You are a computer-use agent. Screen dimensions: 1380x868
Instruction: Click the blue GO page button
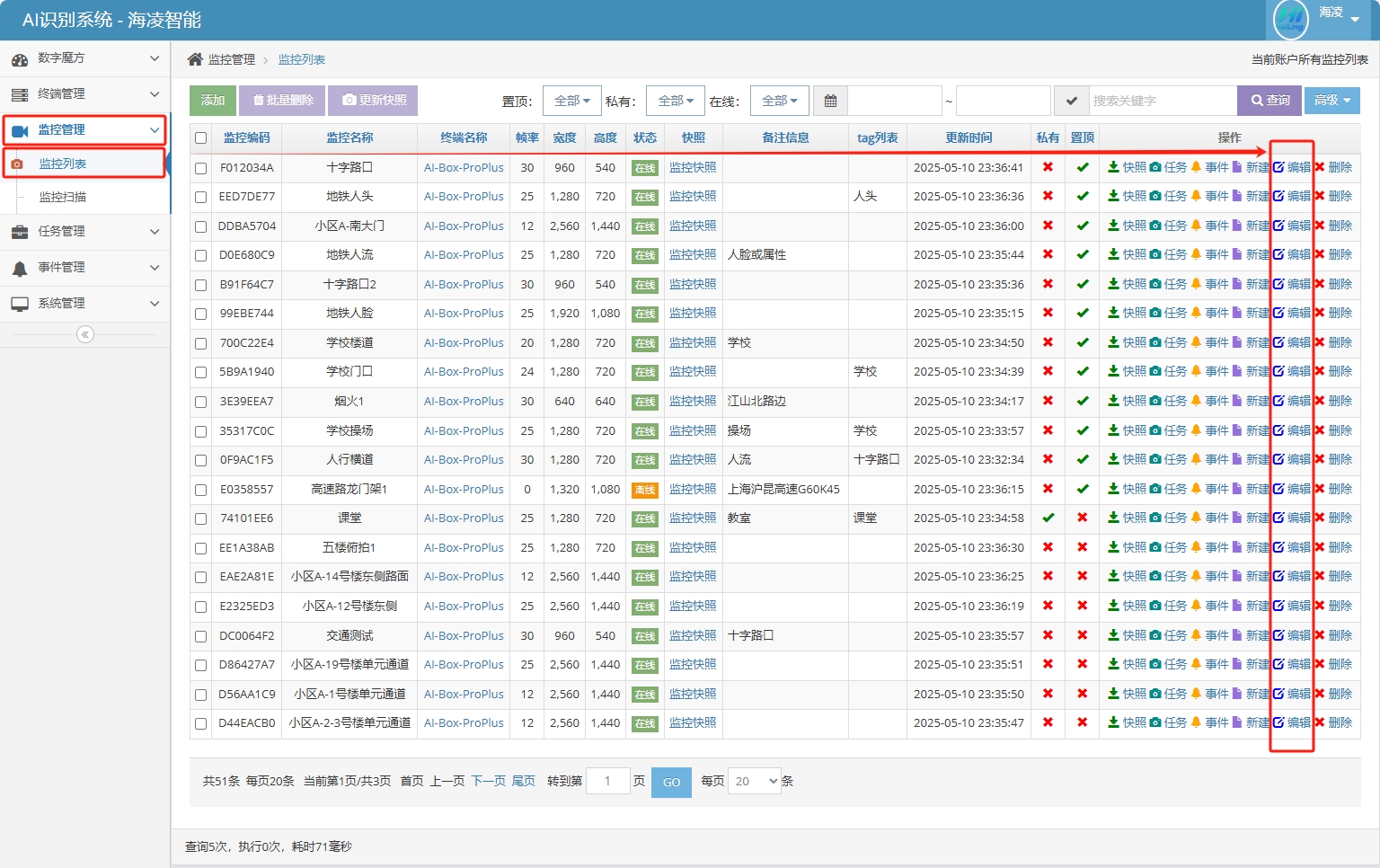[671, 783]
